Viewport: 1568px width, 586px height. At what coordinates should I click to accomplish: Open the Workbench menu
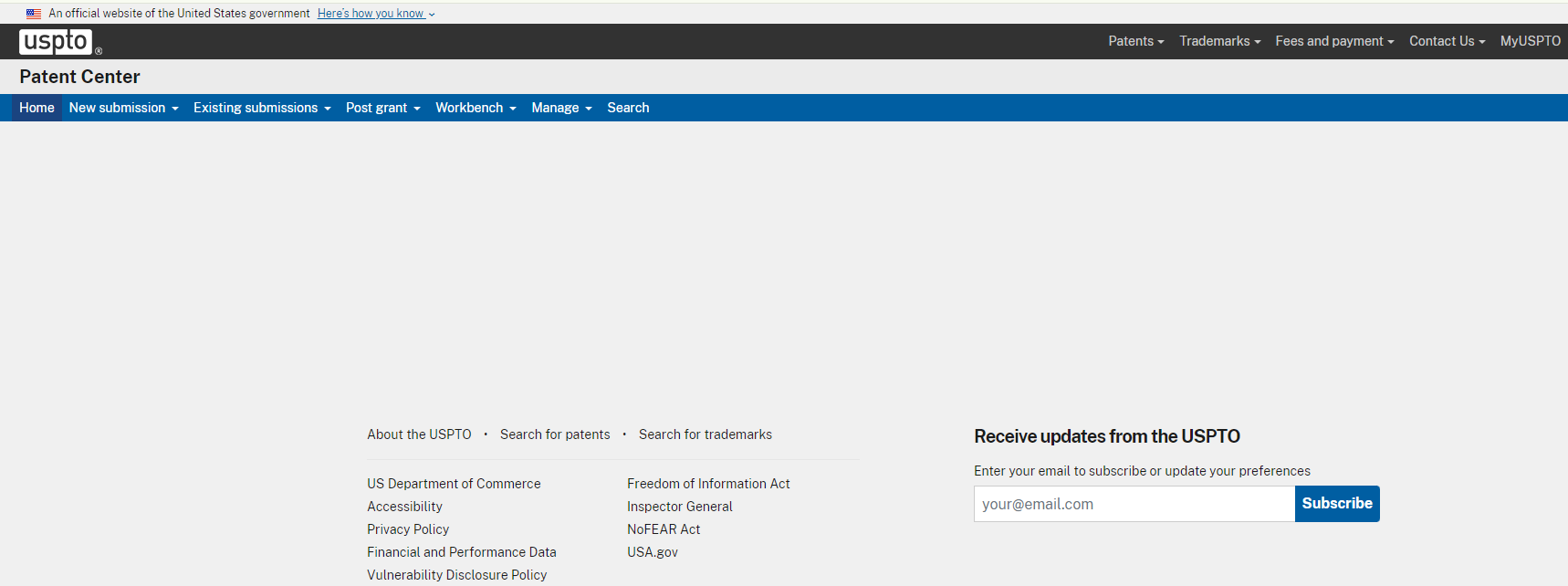tap(476, 108)
